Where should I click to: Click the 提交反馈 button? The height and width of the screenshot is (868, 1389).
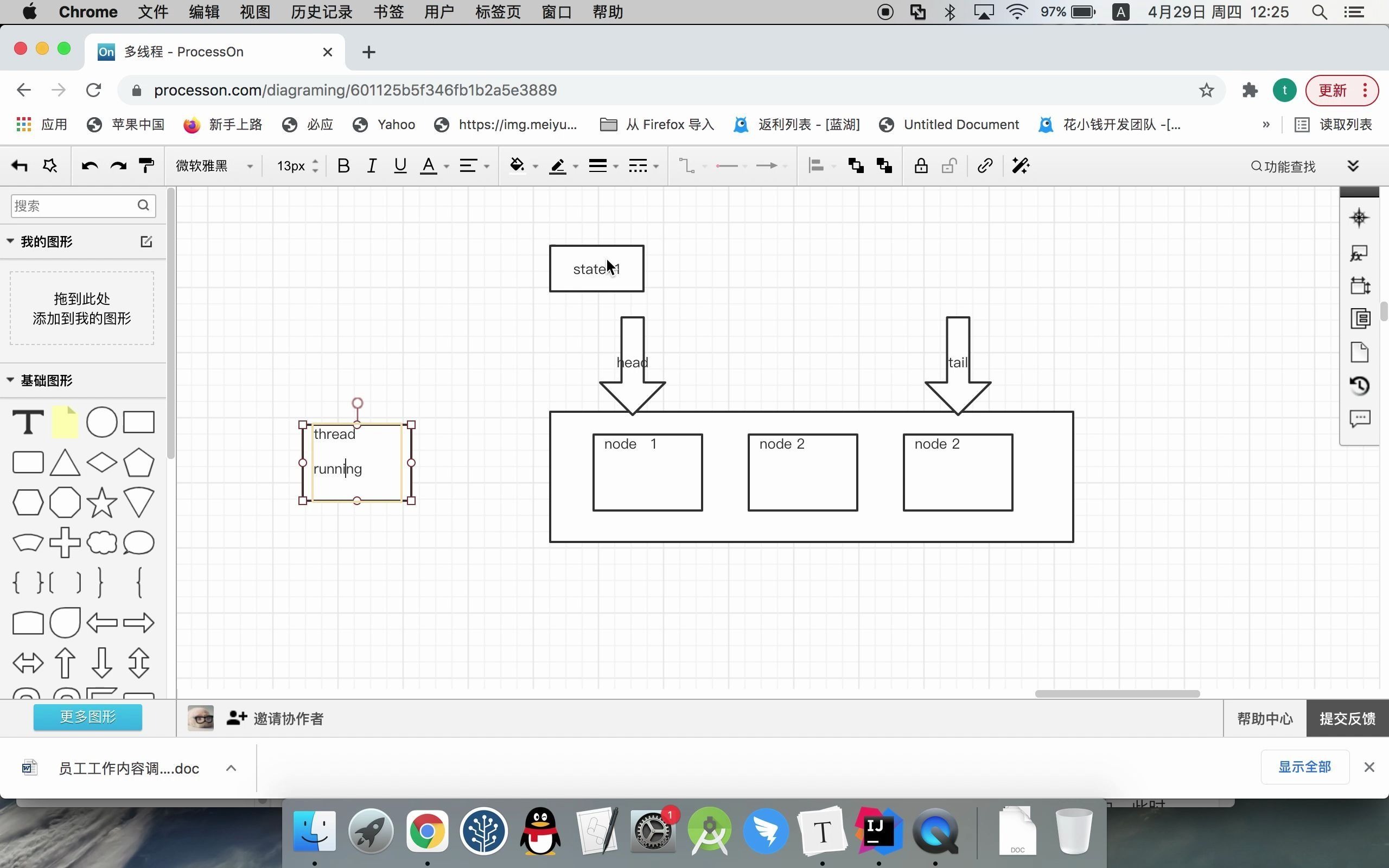point(1348,718)
